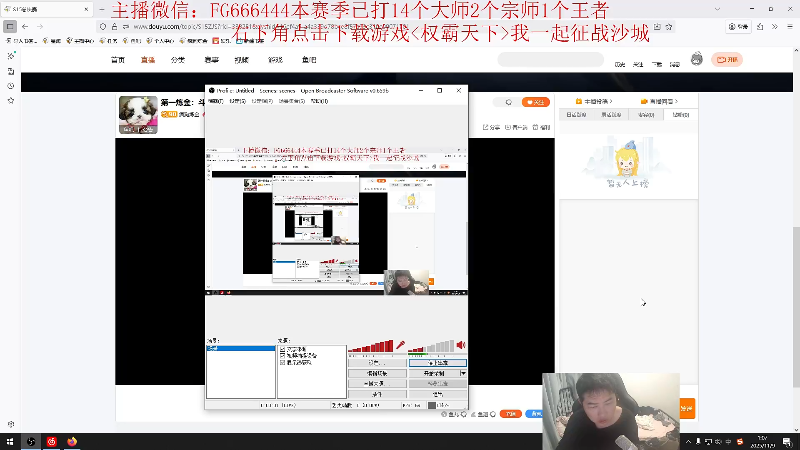Open the dropdown arrow beside Start Recording
The image size is (800, 450).
tap(463, 373)
